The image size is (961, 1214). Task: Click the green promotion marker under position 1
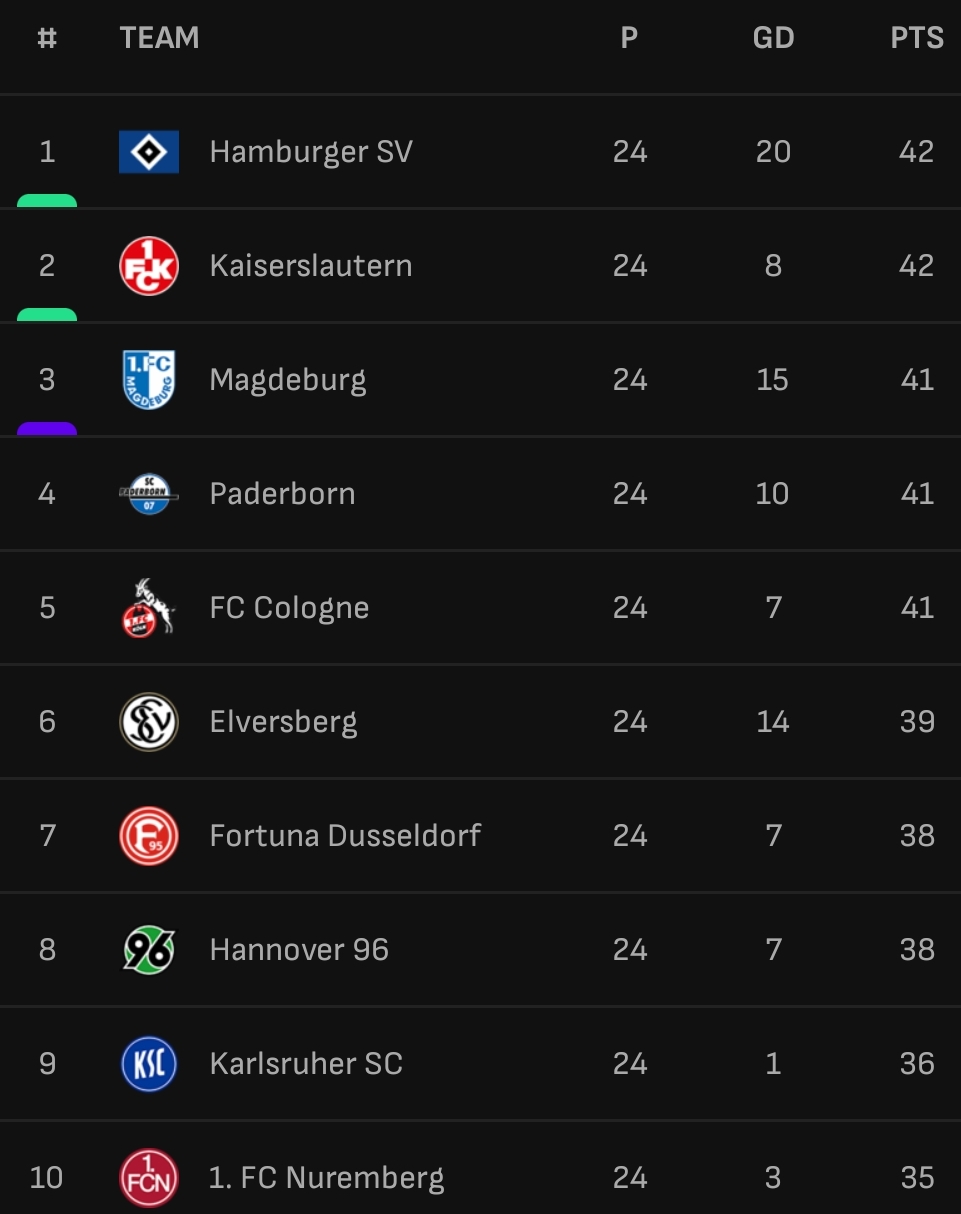[47, 201]
